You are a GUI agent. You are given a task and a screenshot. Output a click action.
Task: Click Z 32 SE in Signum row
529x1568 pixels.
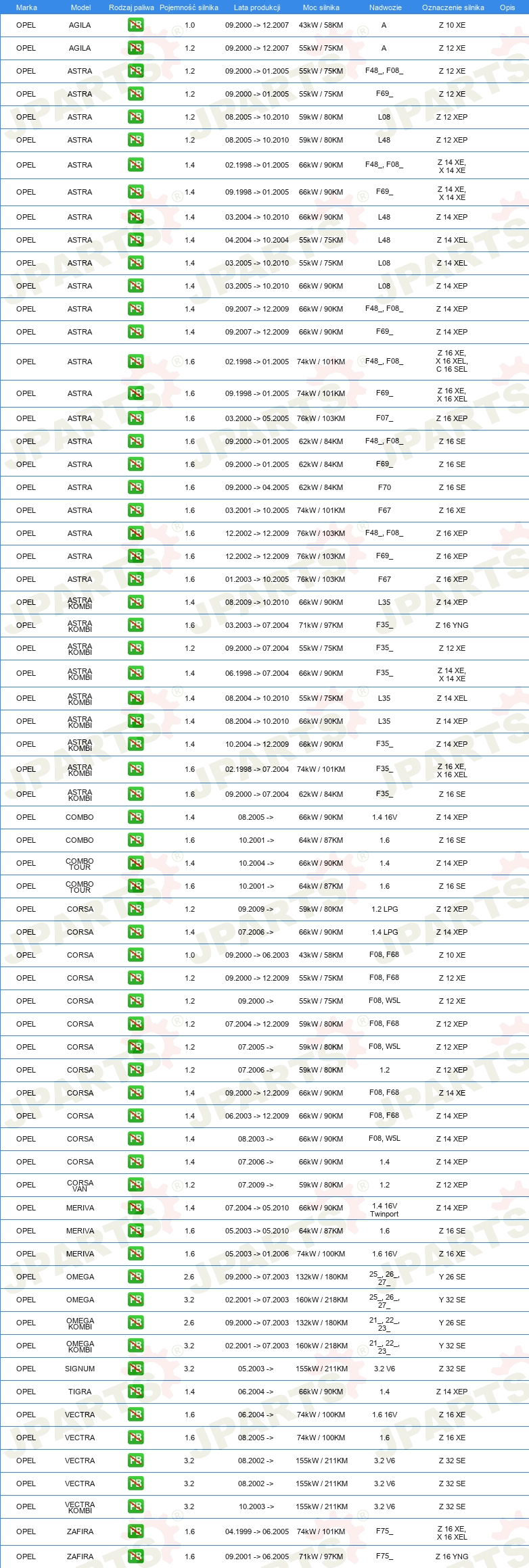(452, 1369)
